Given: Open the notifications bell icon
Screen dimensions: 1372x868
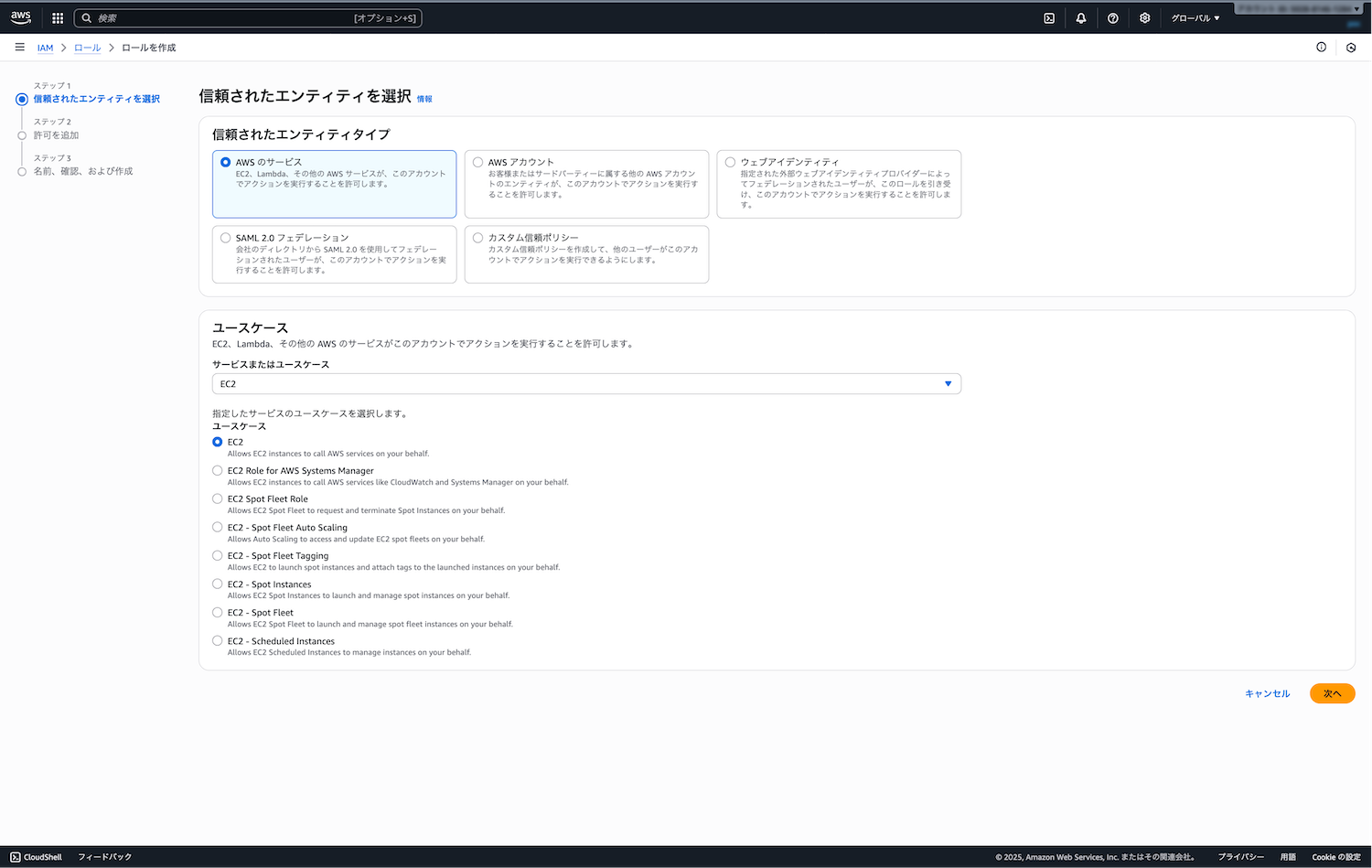Looking at the screenshot, I should [1081, 18].
